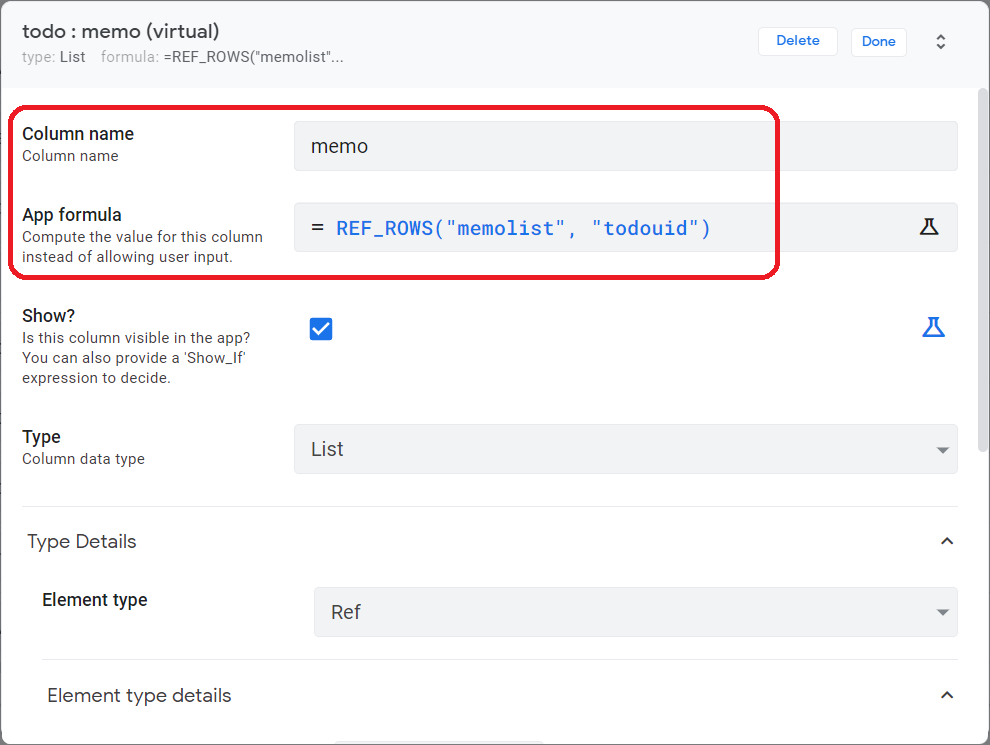The image size is (990, 745).
Task: Click the Type Details section heading
Action: [82, 541]
